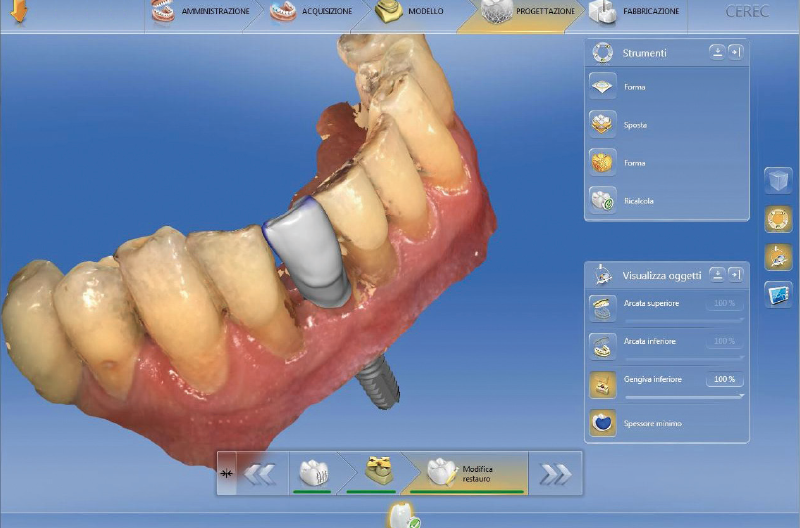
Task: Click the orange ring icon in right sidebar
Action: 778,219
